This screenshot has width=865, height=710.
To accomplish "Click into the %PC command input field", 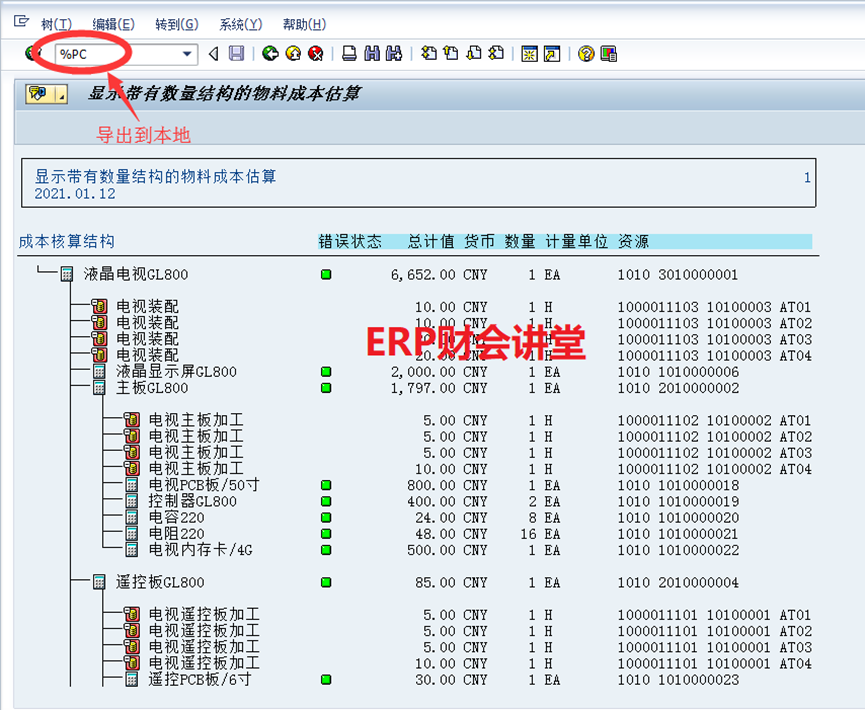I will click(x=115, y=54).
